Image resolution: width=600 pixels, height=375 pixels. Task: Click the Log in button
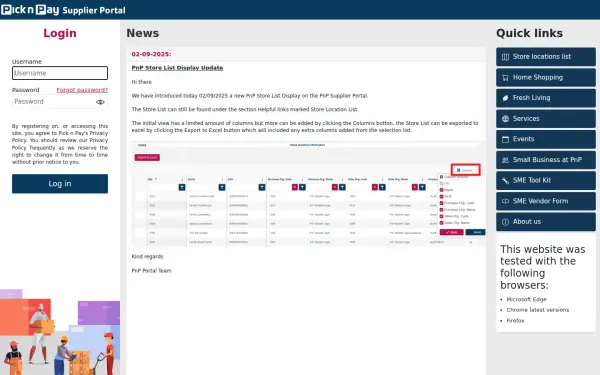pos(60,184)
